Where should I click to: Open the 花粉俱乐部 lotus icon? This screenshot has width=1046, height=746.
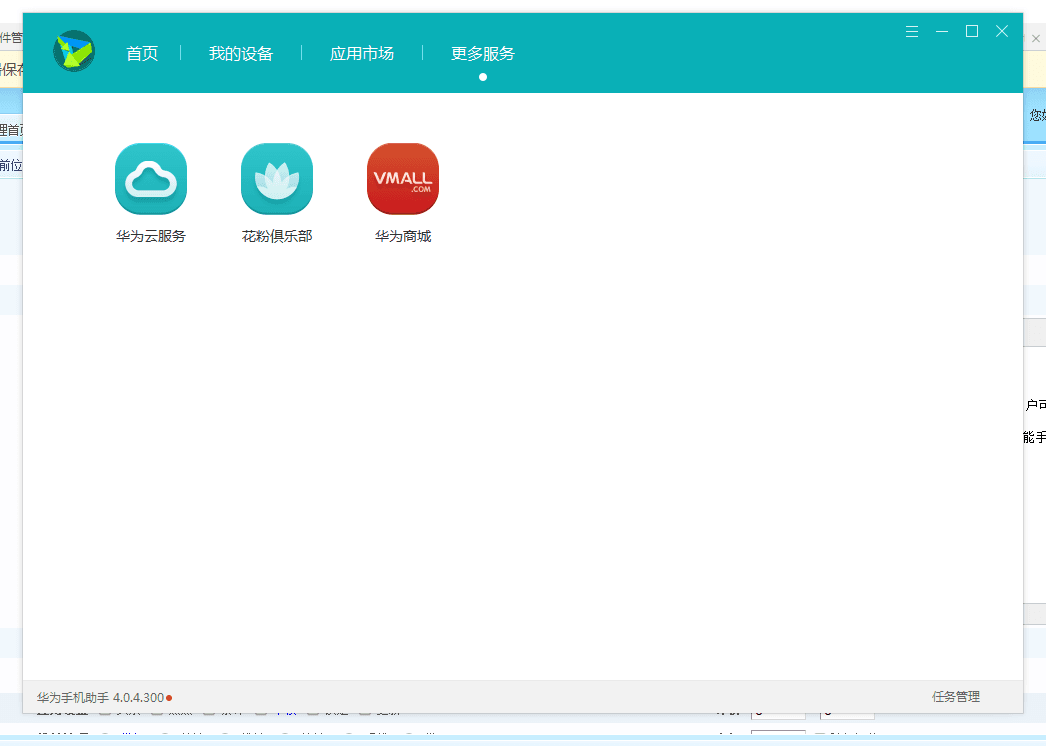(x=277, y=179)
